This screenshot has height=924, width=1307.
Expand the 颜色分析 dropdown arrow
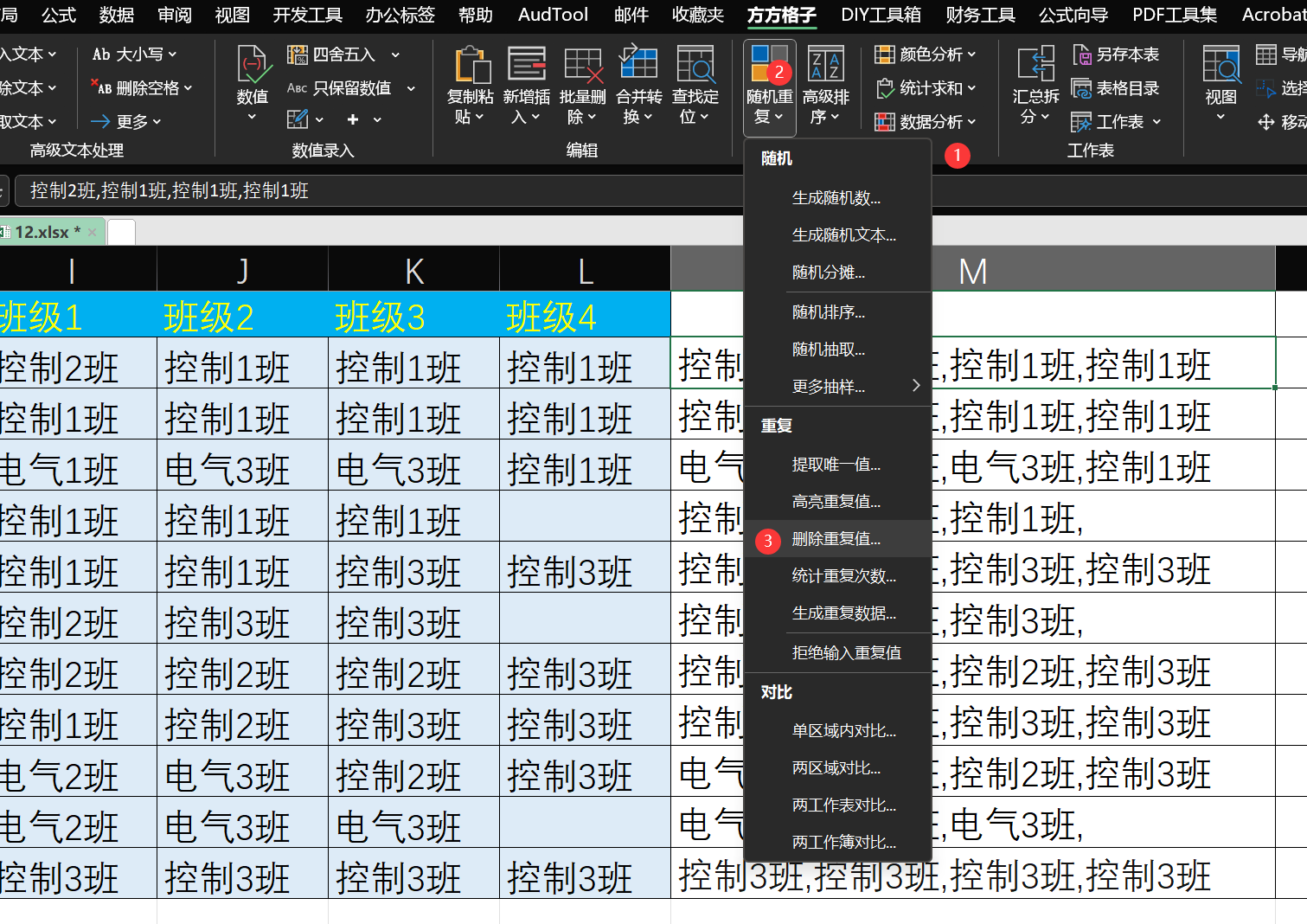pos(971,55)
